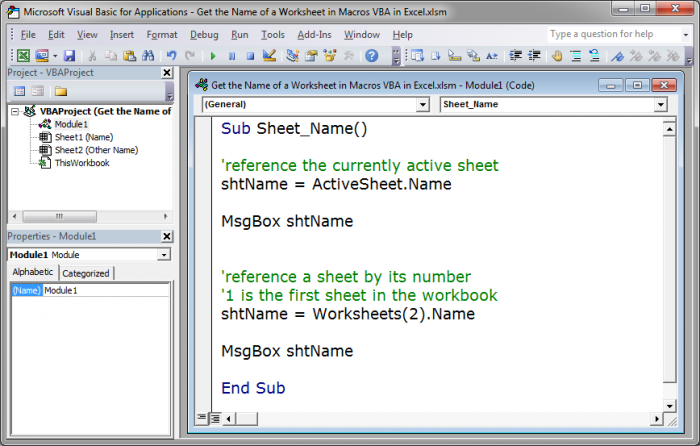This screenshot has height=446, width=700.
Task: Click the Outdent icon
Action: tap(534, 56)
